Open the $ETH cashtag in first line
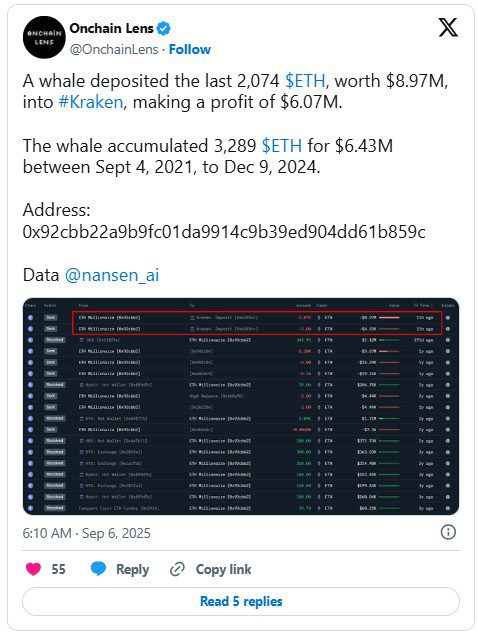The image size is (478, 640). 305,81
